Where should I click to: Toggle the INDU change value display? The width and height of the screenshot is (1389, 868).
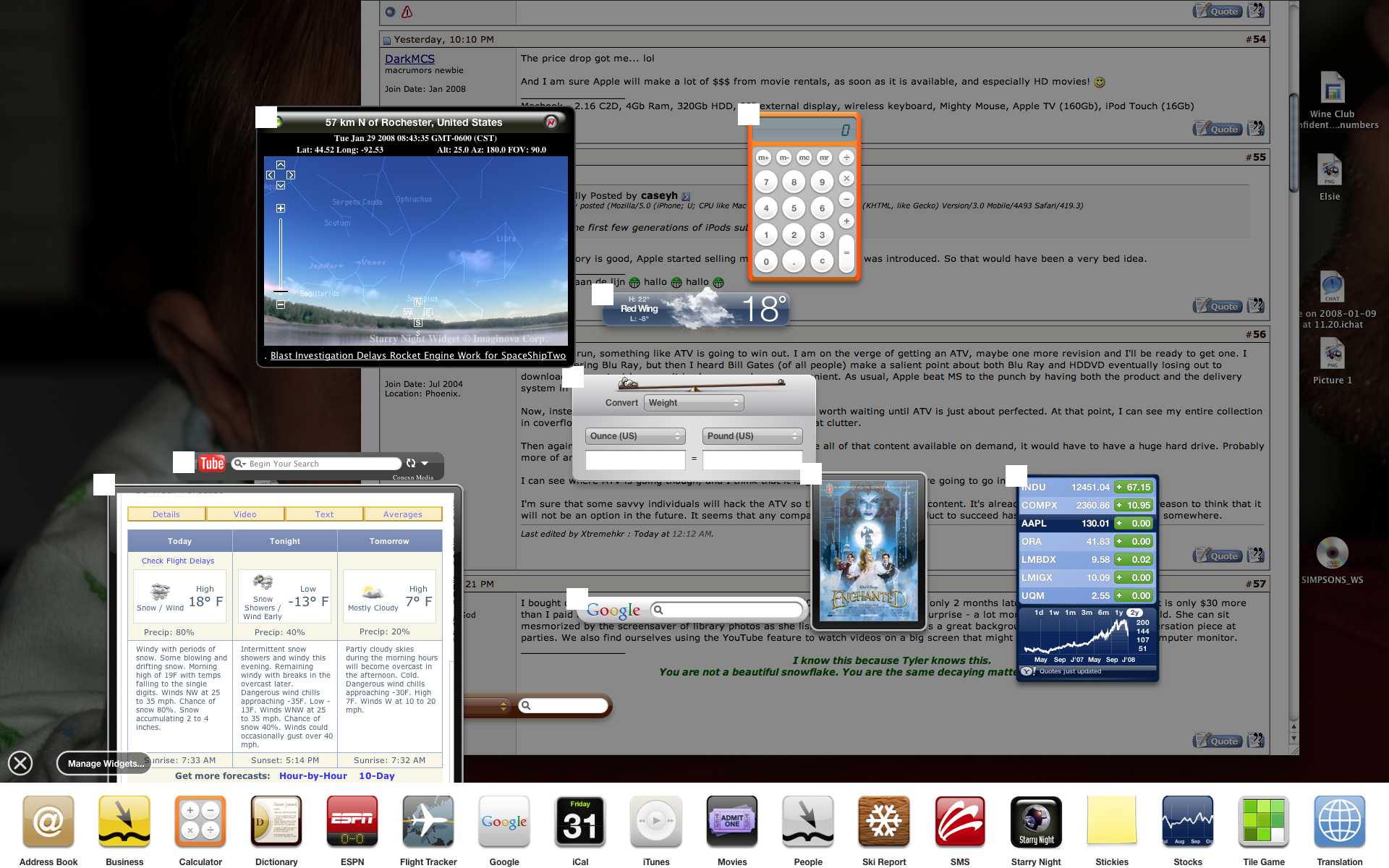[1133, 488]
